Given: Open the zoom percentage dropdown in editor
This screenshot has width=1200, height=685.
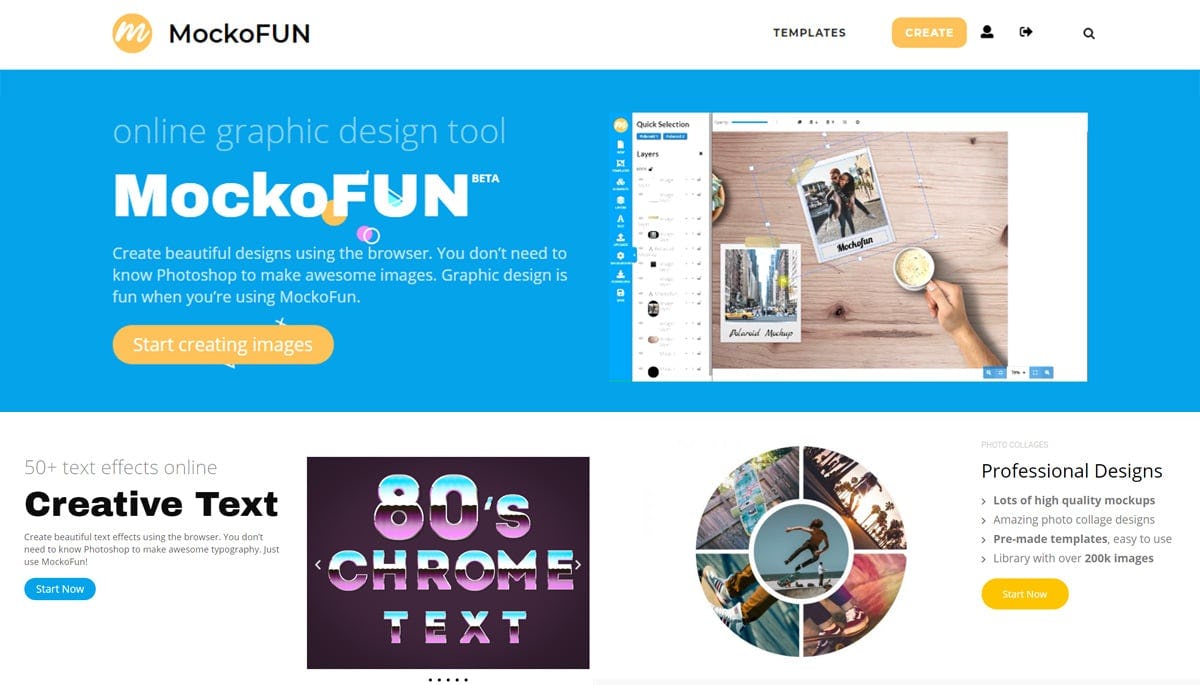Looking at the screenshot, I should click(1018, 372).
